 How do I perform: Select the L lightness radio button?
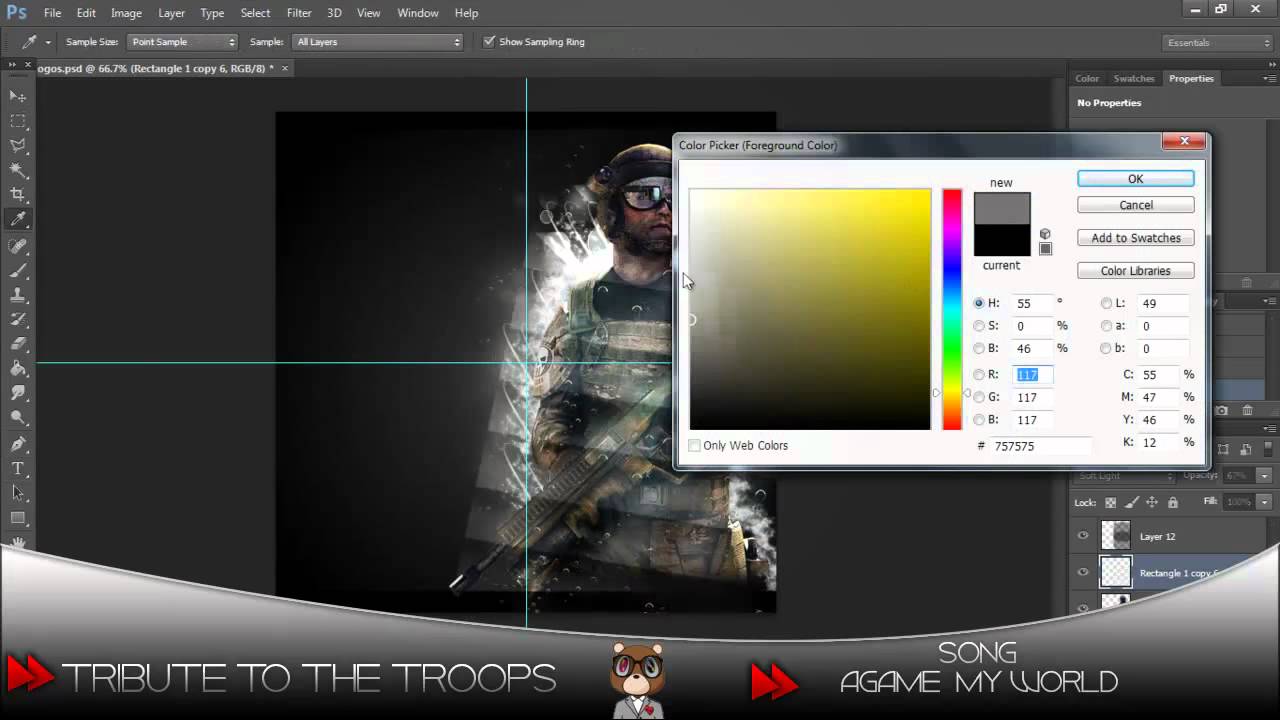tap(1106, 303)
